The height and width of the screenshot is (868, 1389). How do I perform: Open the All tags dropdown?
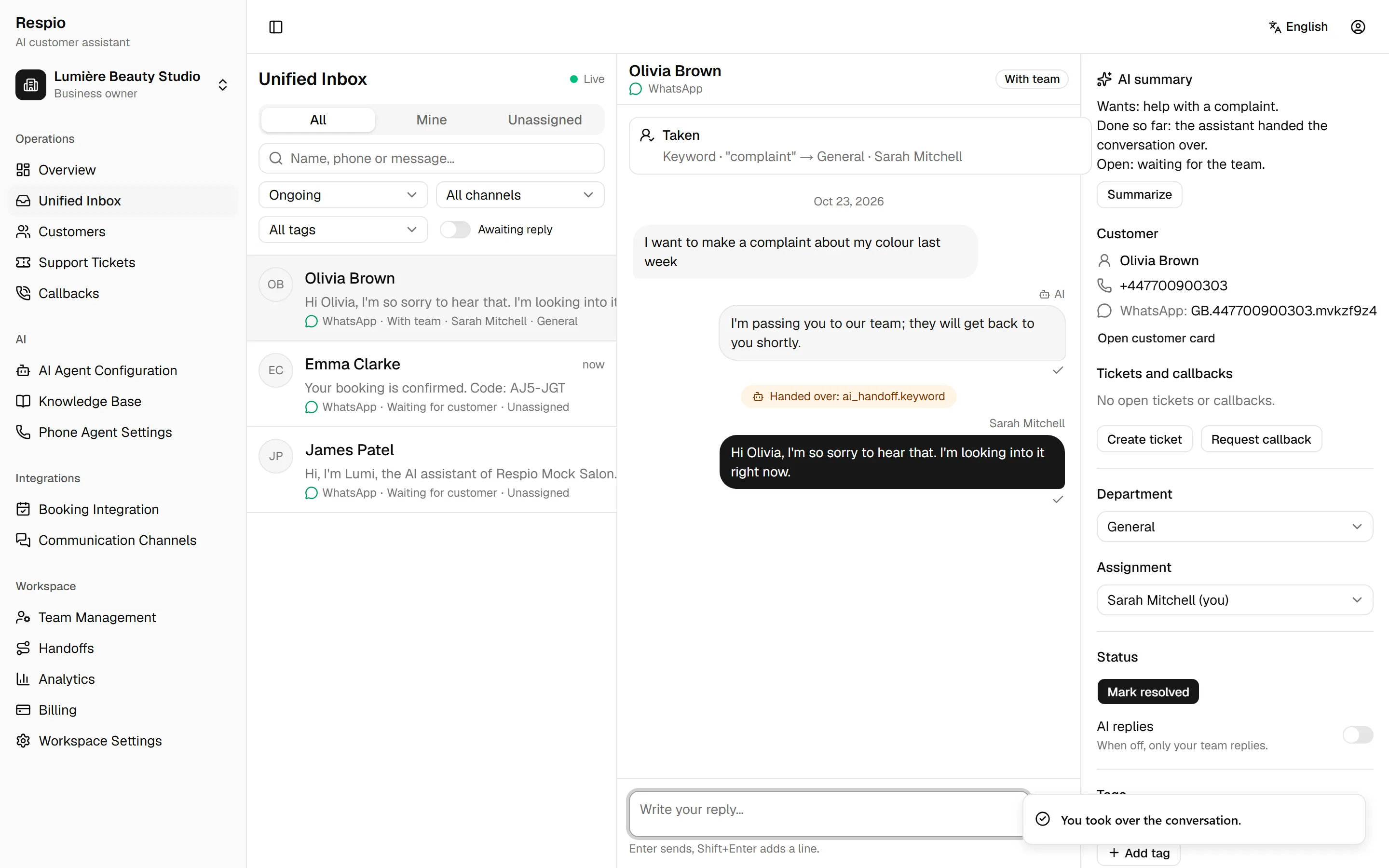[x=342, y=230]
